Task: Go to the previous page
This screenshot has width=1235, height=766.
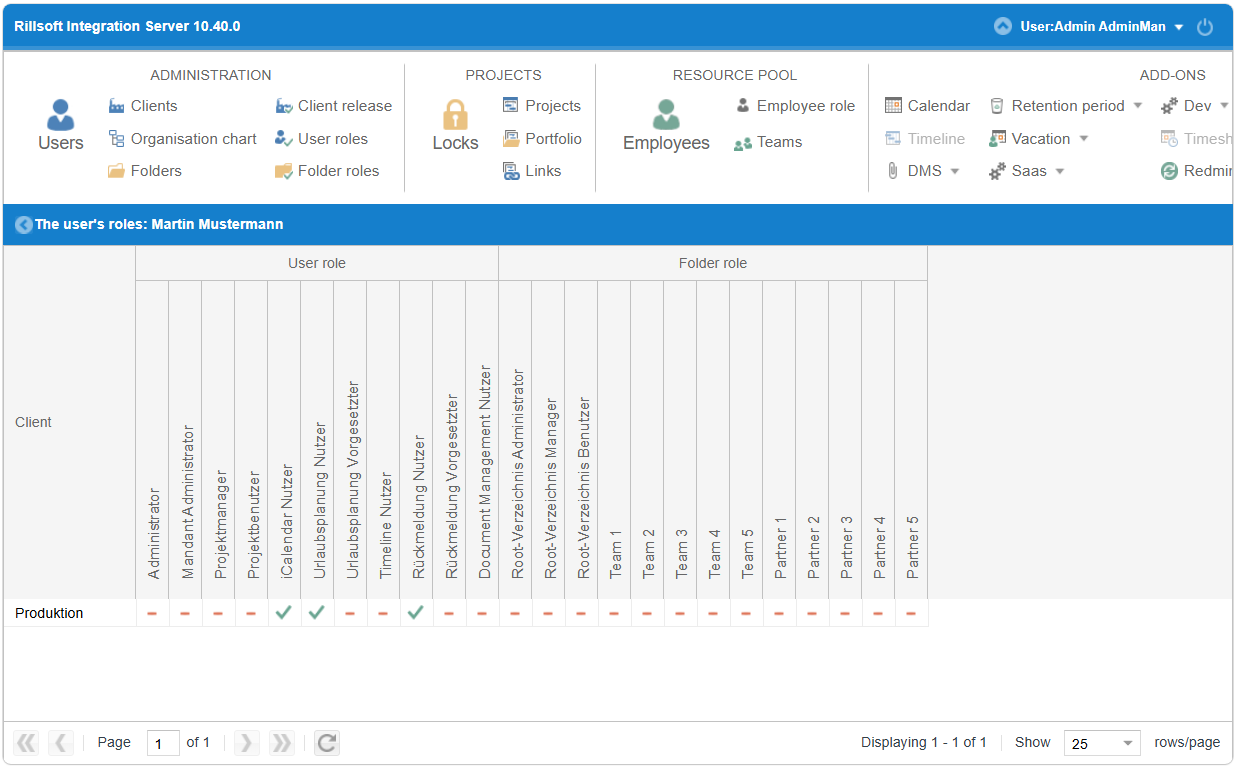Action: (61, 742)
